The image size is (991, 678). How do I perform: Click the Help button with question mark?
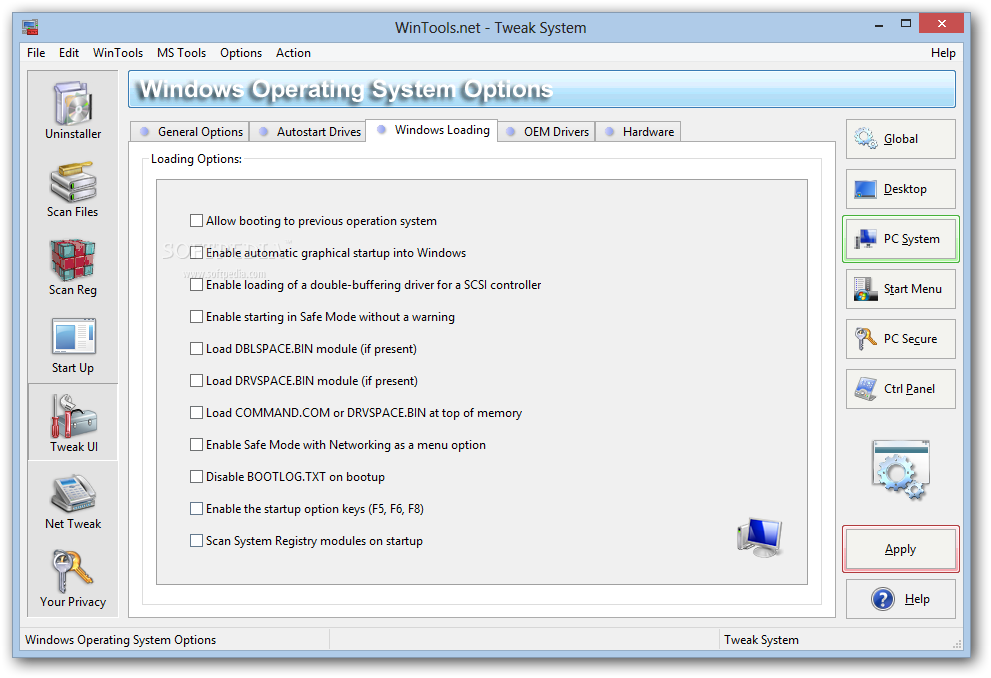point(901,599)
